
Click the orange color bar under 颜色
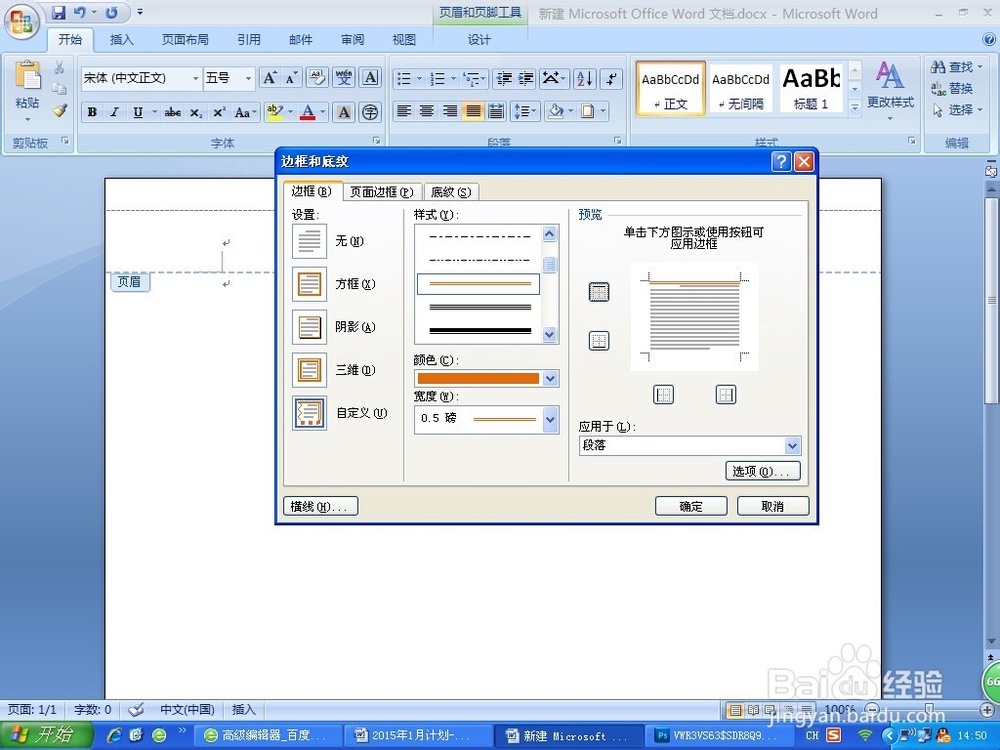(478, 378)
